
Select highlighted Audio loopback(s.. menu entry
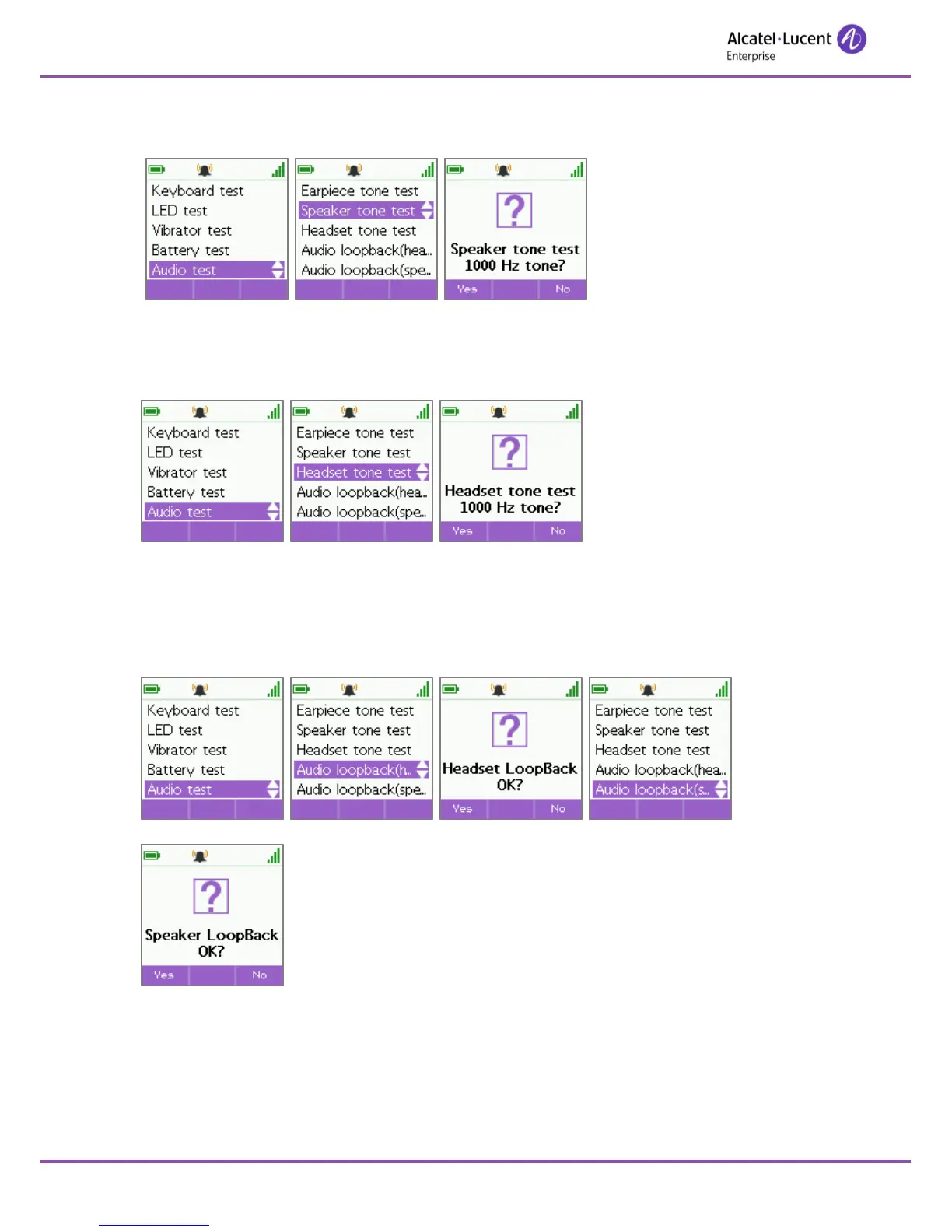pos(660,789)
